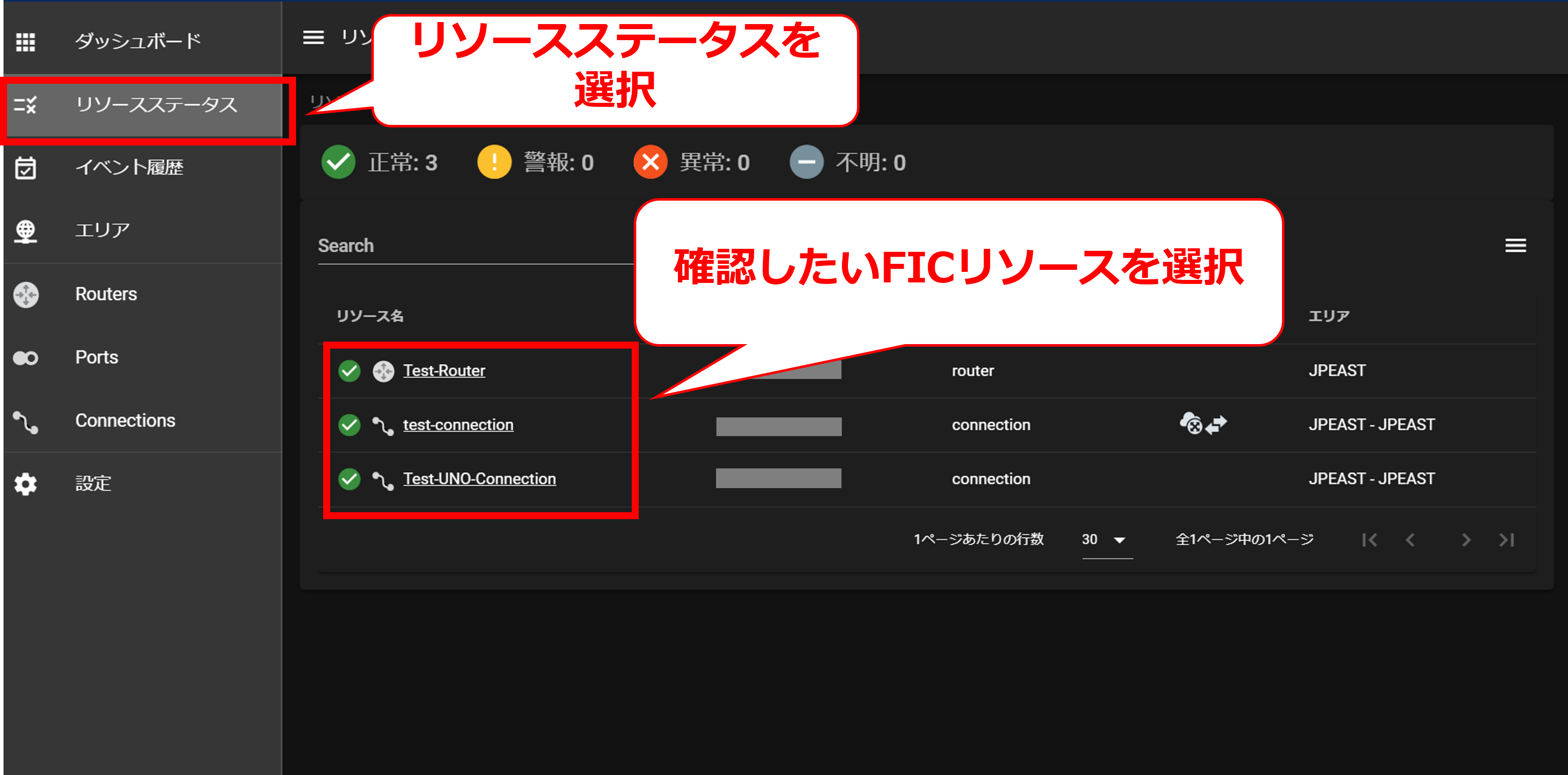
Task: Open Routers in the sidebar
Action: 106,294
